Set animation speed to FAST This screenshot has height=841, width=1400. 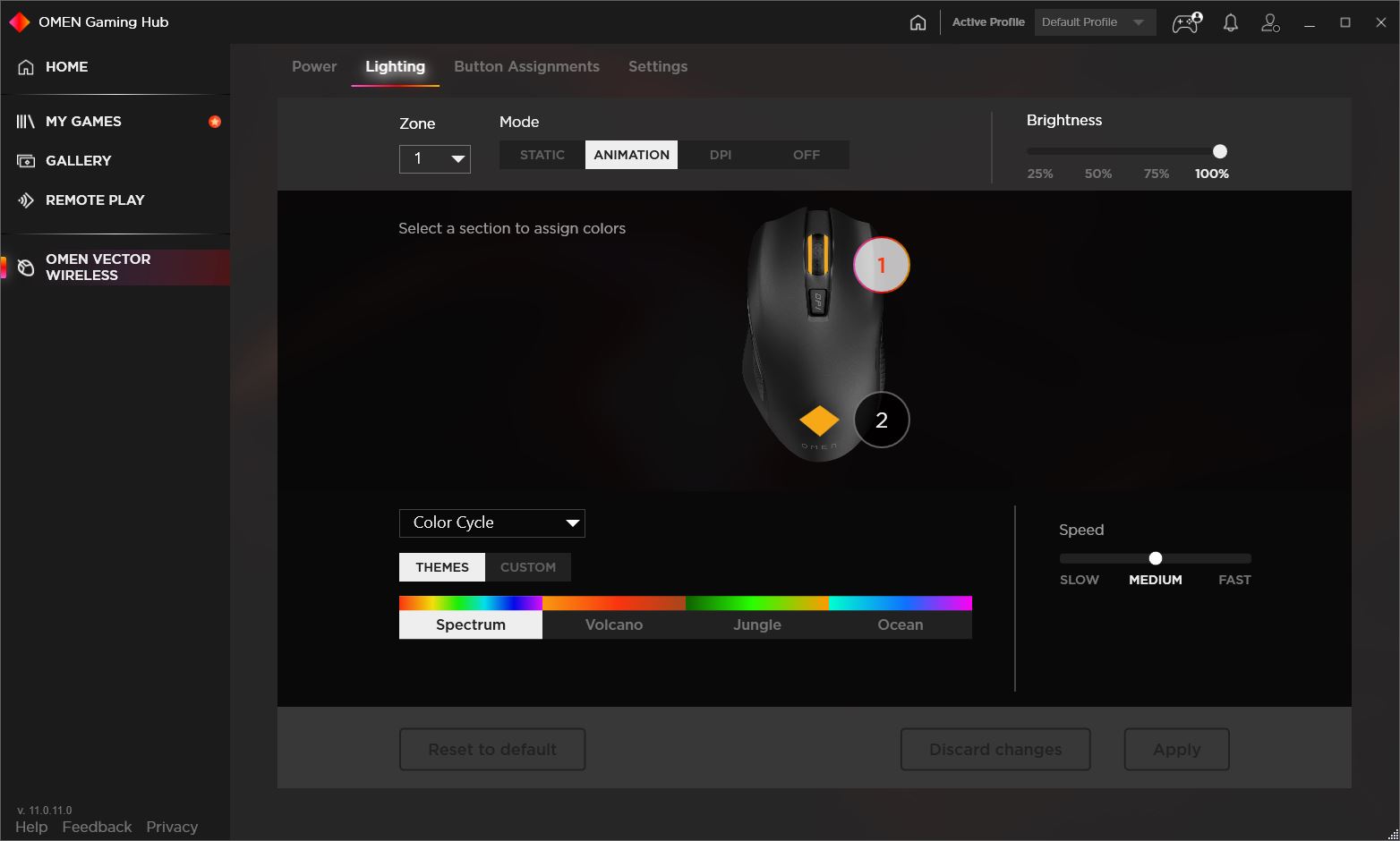tap(1234, 580)
